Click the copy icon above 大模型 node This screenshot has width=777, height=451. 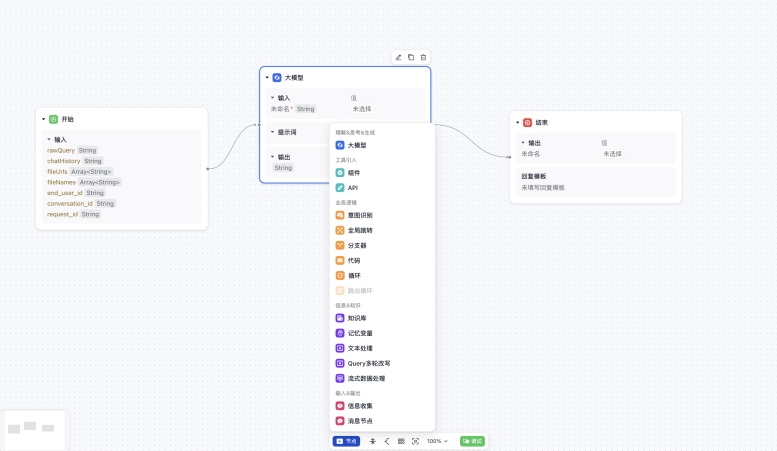(411, 57)
